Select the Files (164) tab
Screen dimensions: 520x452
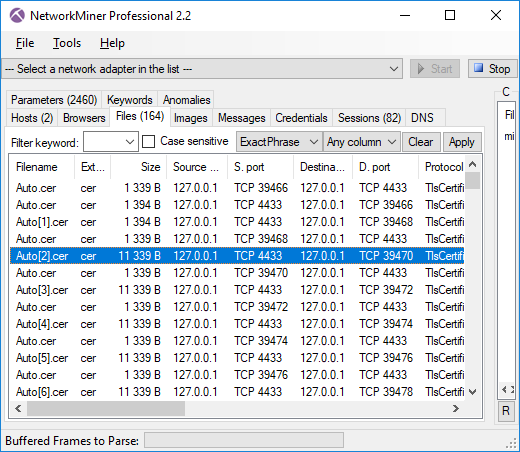coord(140,116)
